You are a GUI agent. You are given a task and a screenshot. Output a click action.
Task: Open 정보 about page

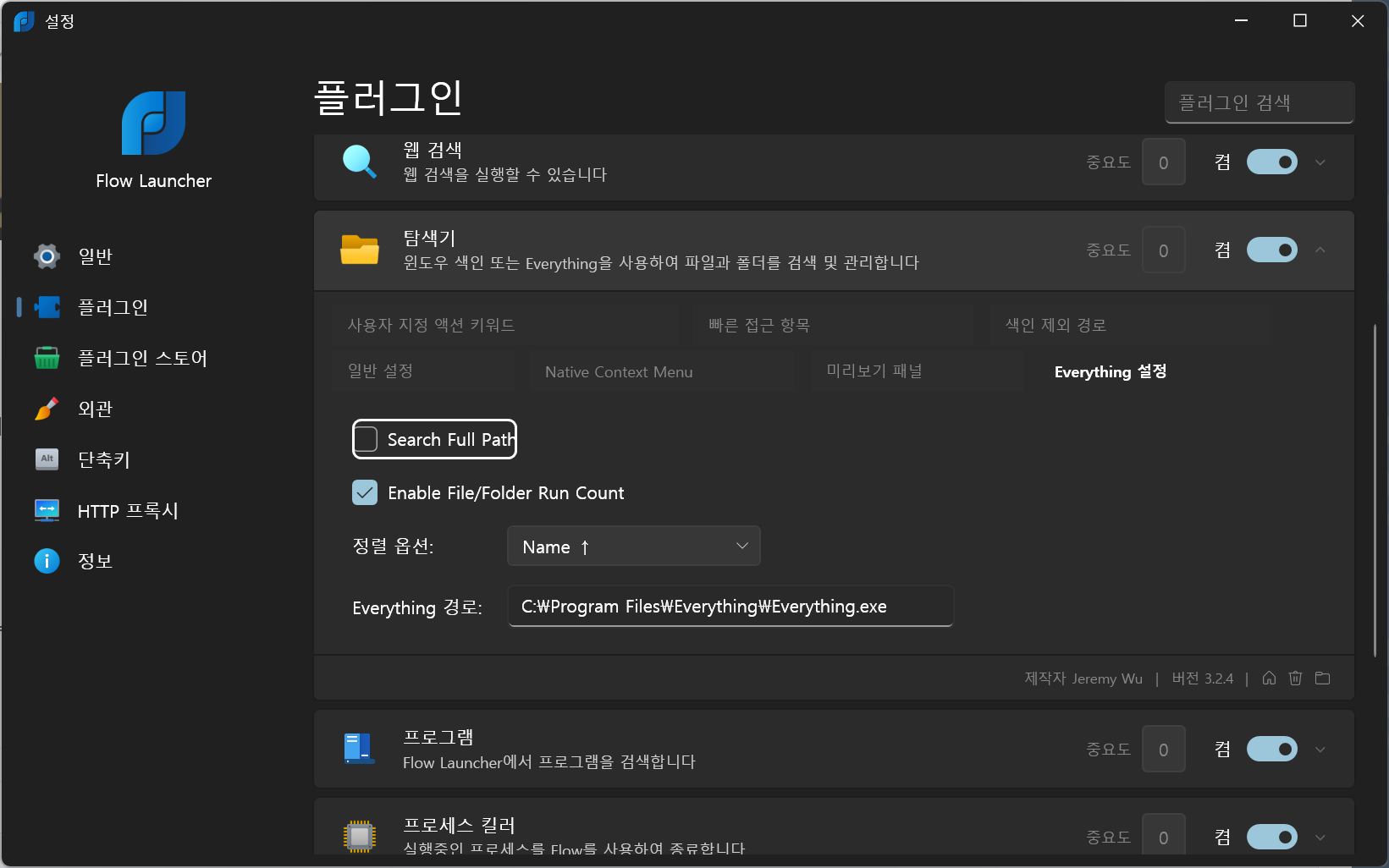[x=95, y=561]
